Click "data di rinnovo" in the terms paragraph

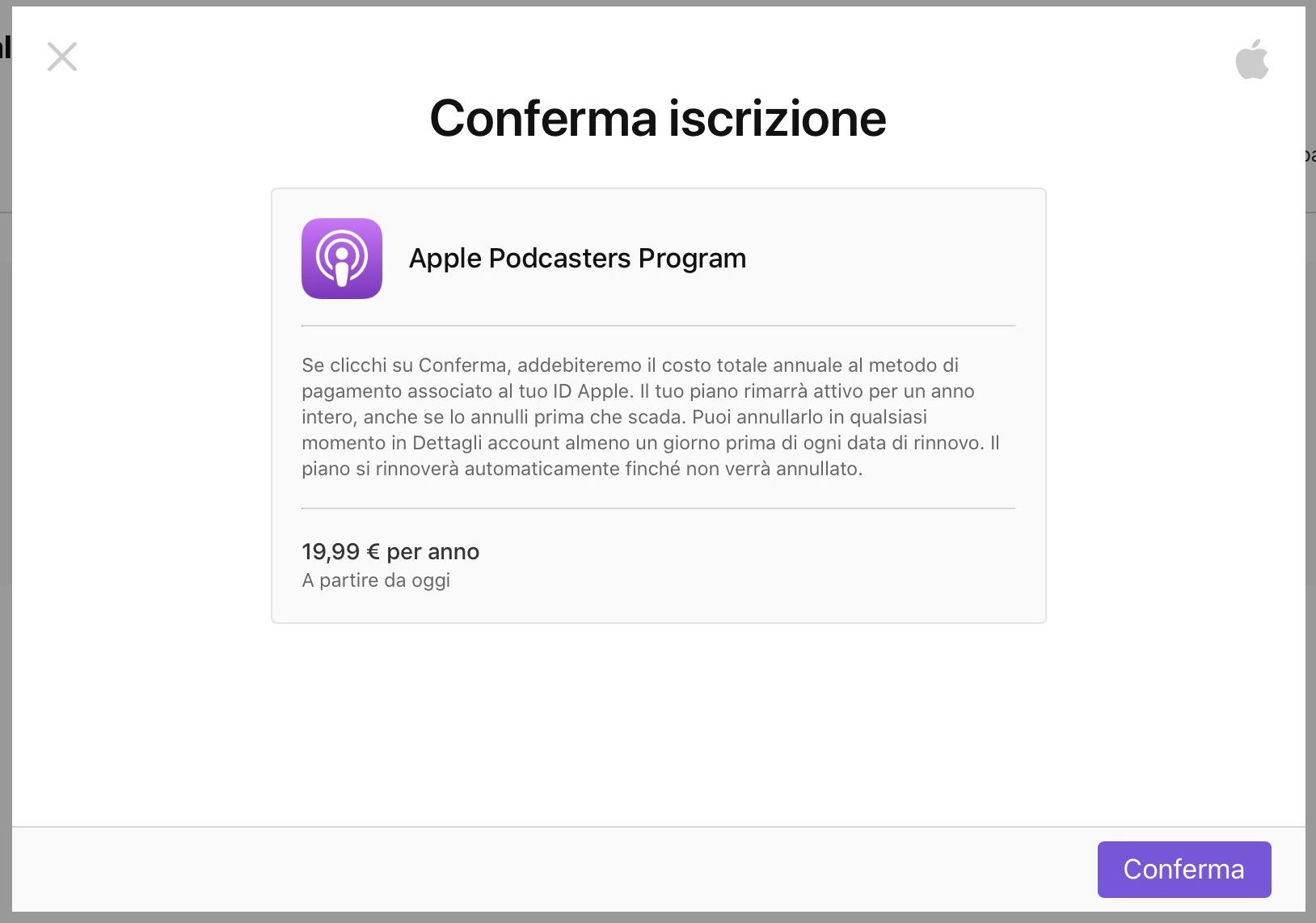click(x=914, y=443)
